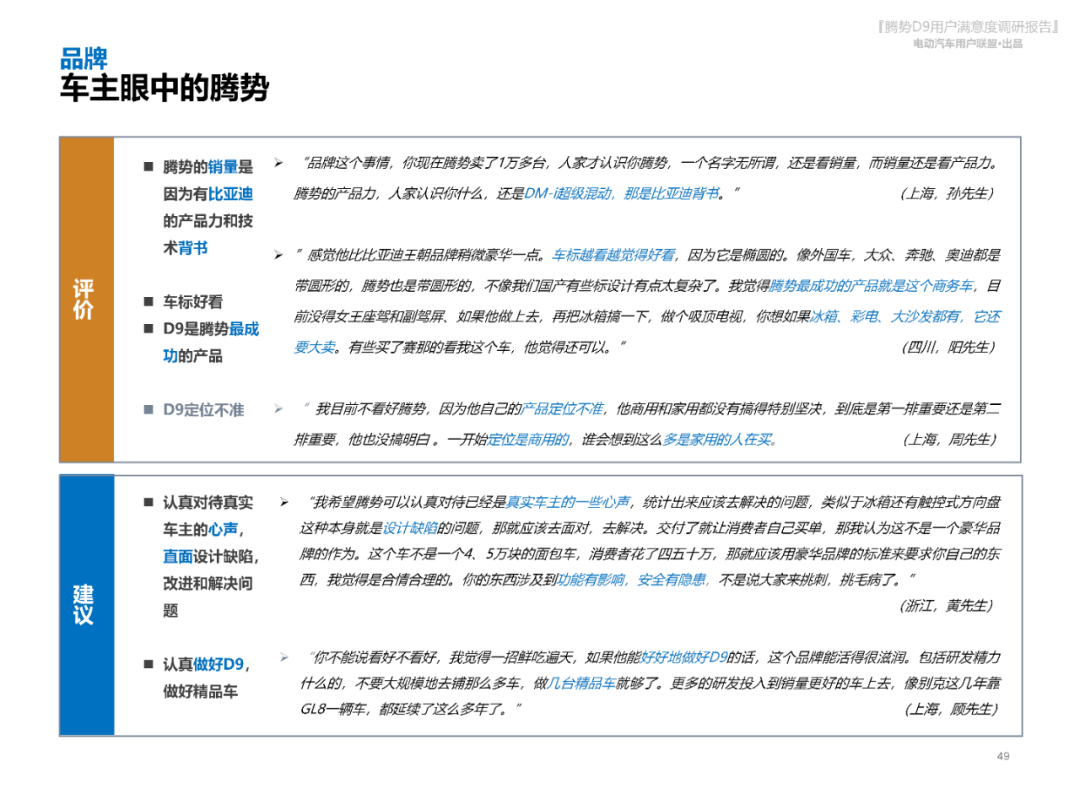1080x810 pixels.
Task: Click the arrow marker before 黄先生's quote
Action: point(283,501)
